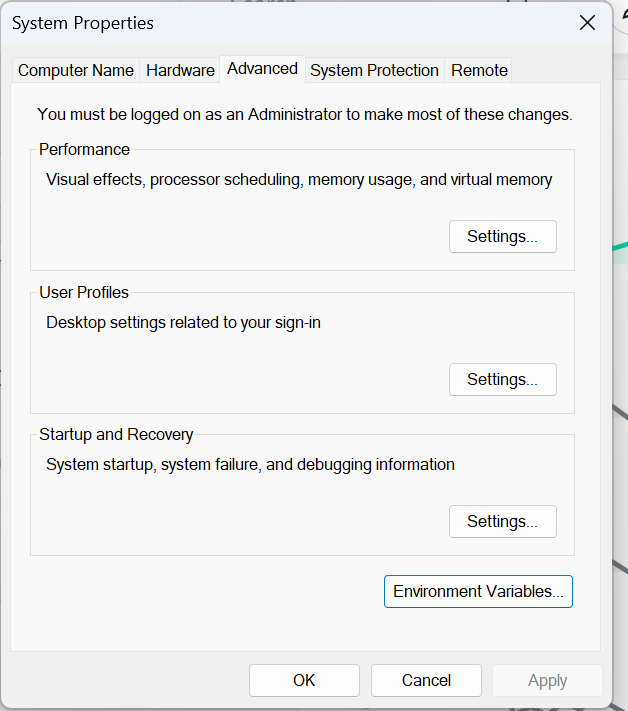The height and width of the screenshot is (711, 628).
Task: Open User Profiles Settings
Action: (x=502, y=380)
